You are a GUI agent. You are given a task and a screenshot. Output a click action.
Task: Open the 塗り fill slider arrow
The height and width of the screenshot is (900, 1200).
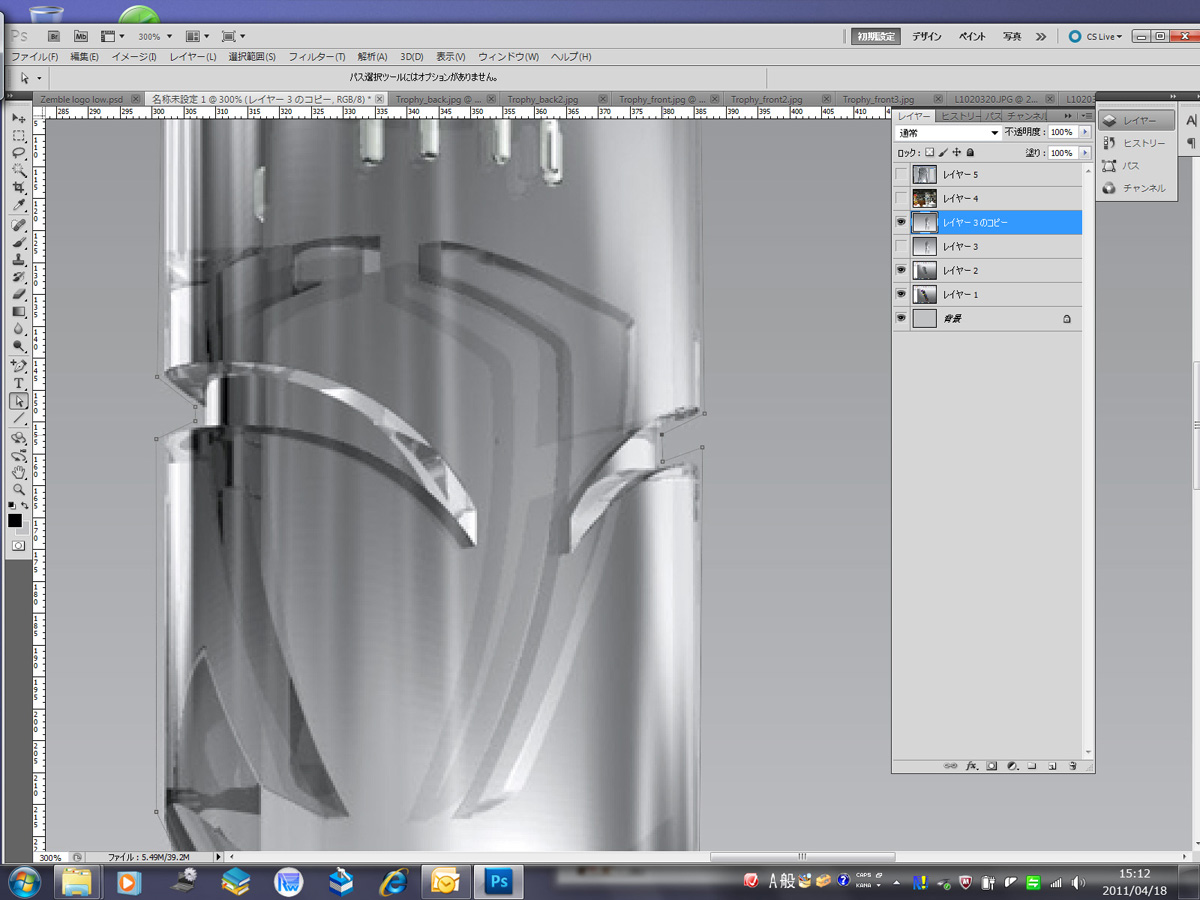[1084, 153]
